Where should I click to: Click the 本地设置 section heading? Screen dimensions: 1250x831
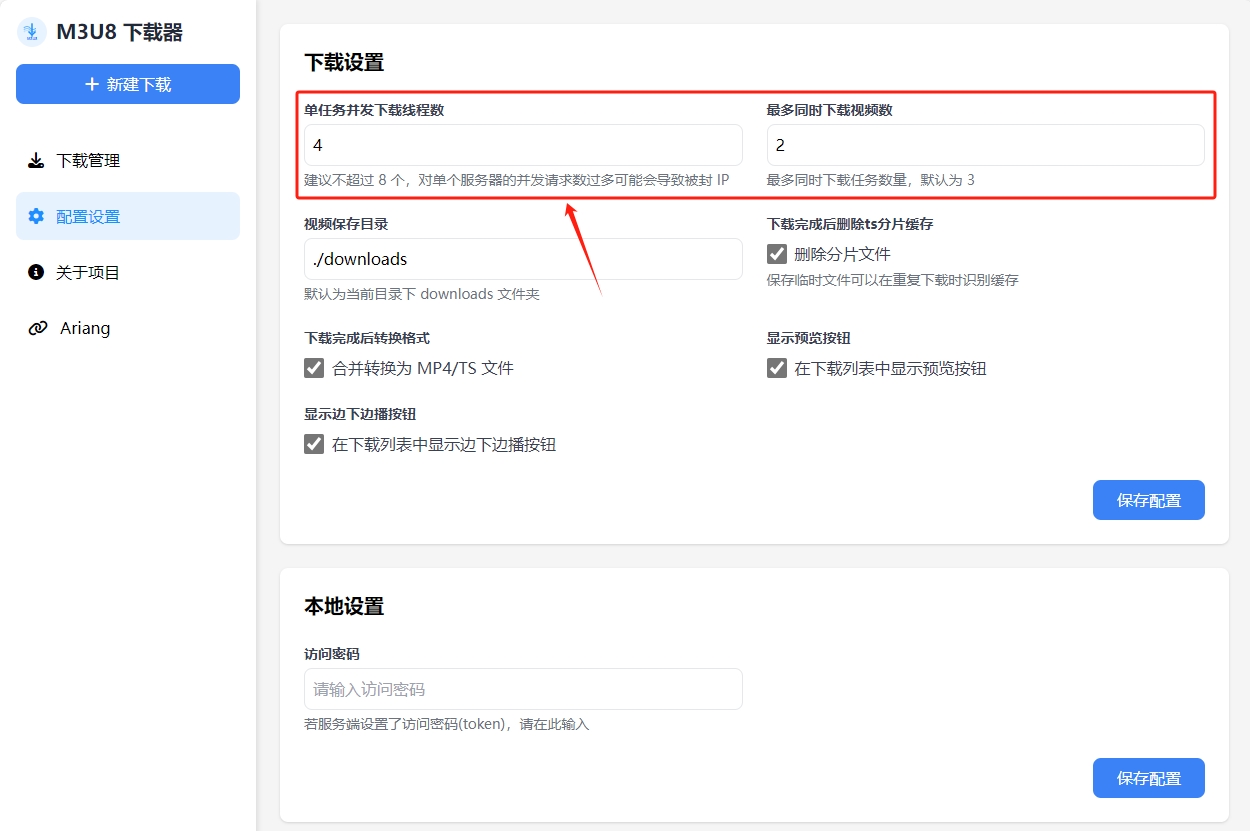[344, 606]
